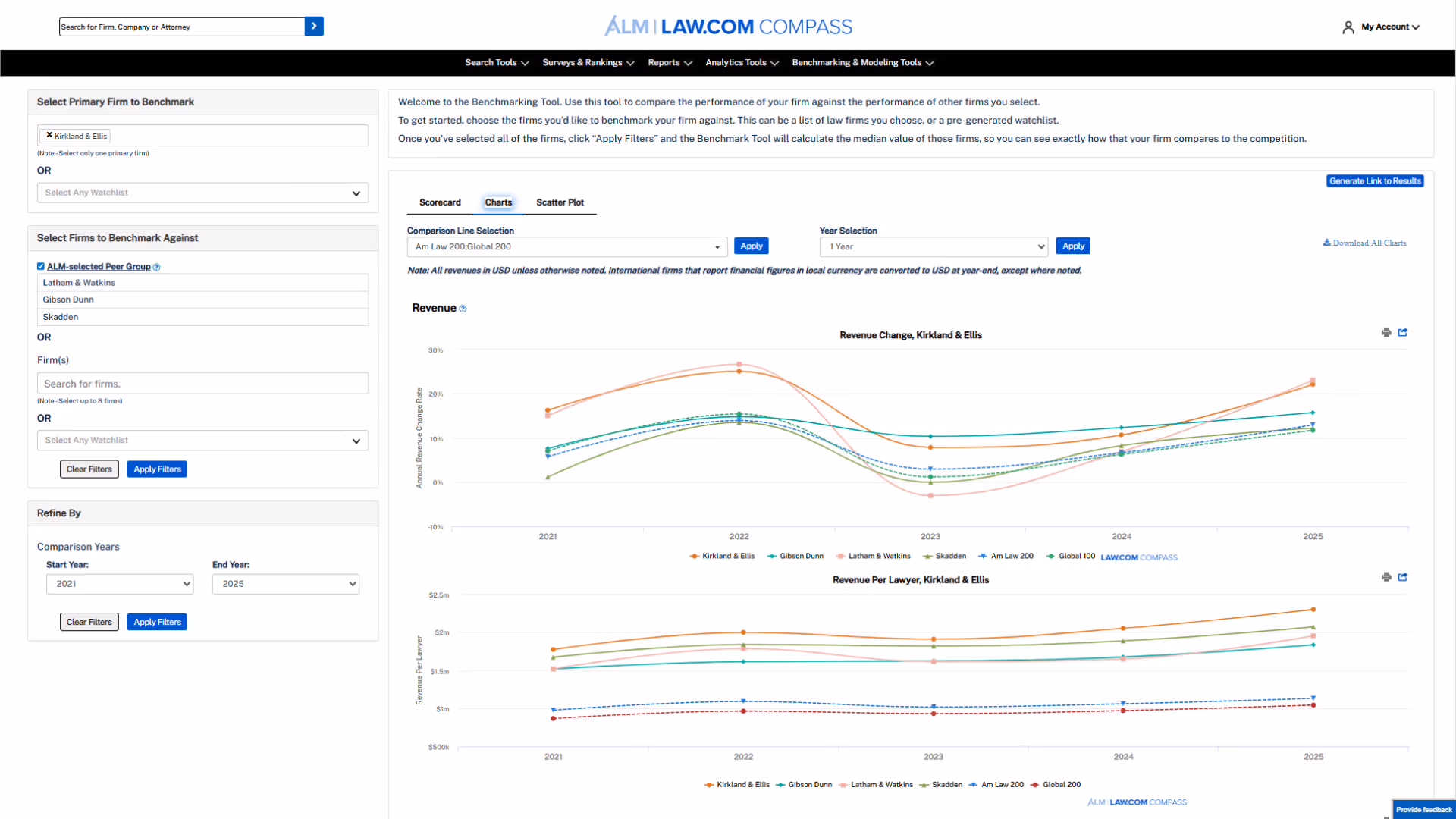The width and height of the screenshot is (1456, 819).
Task: Uncheck the ALM-selected Peer Group checkbox
Action: (41, 266)
